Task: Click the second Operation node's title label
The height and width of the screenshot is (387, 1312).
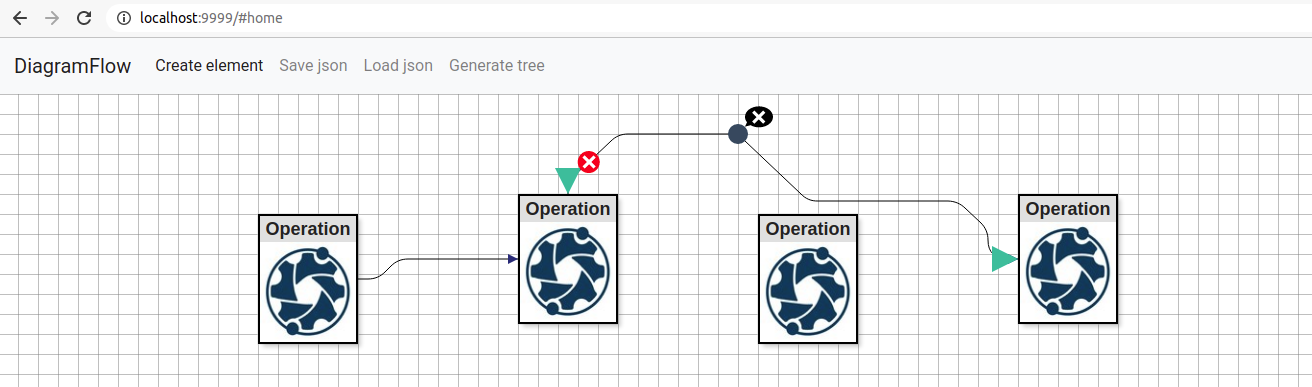Action: pos(568,209)
